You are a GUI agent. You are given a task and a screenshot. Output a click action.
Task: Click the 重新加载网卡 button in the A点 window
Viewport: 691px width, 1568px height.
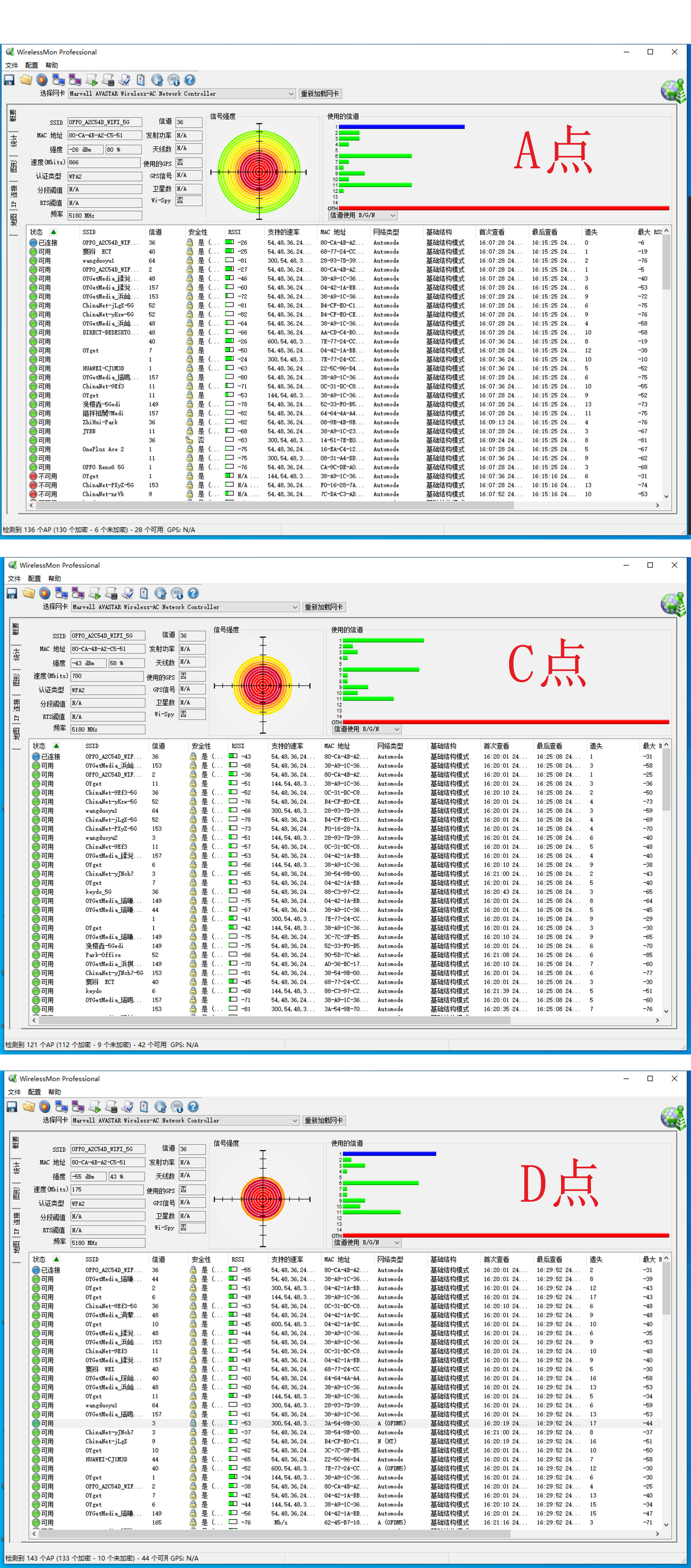tap(320, 94)
